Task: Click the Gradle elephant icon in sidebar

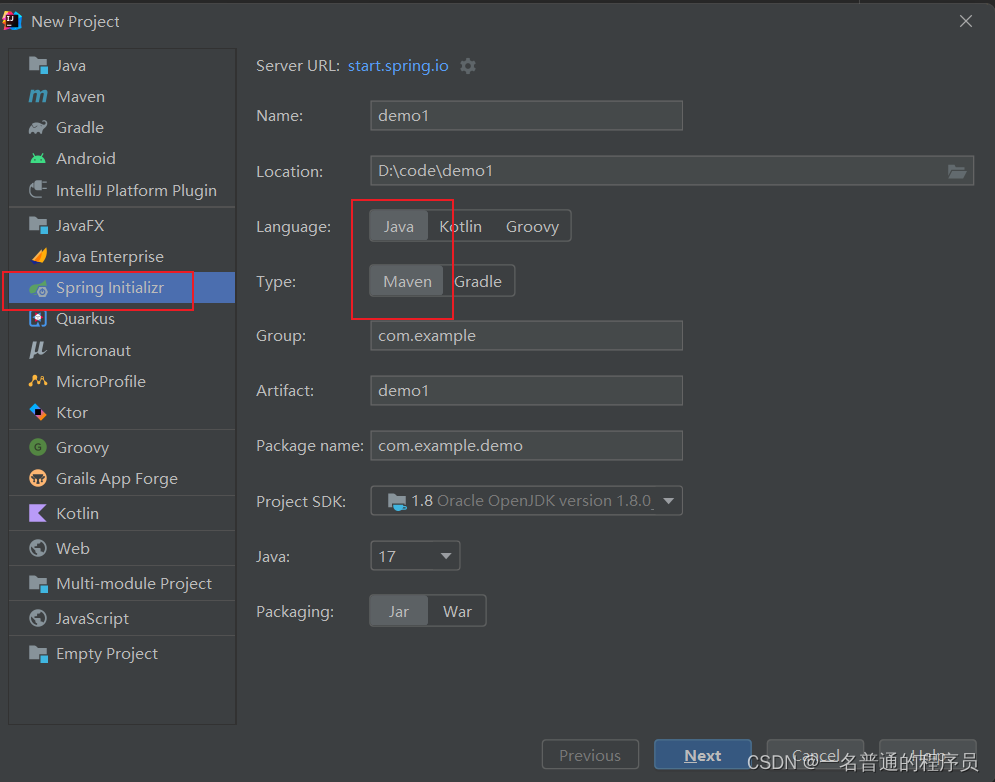Action: pos(38,128)
